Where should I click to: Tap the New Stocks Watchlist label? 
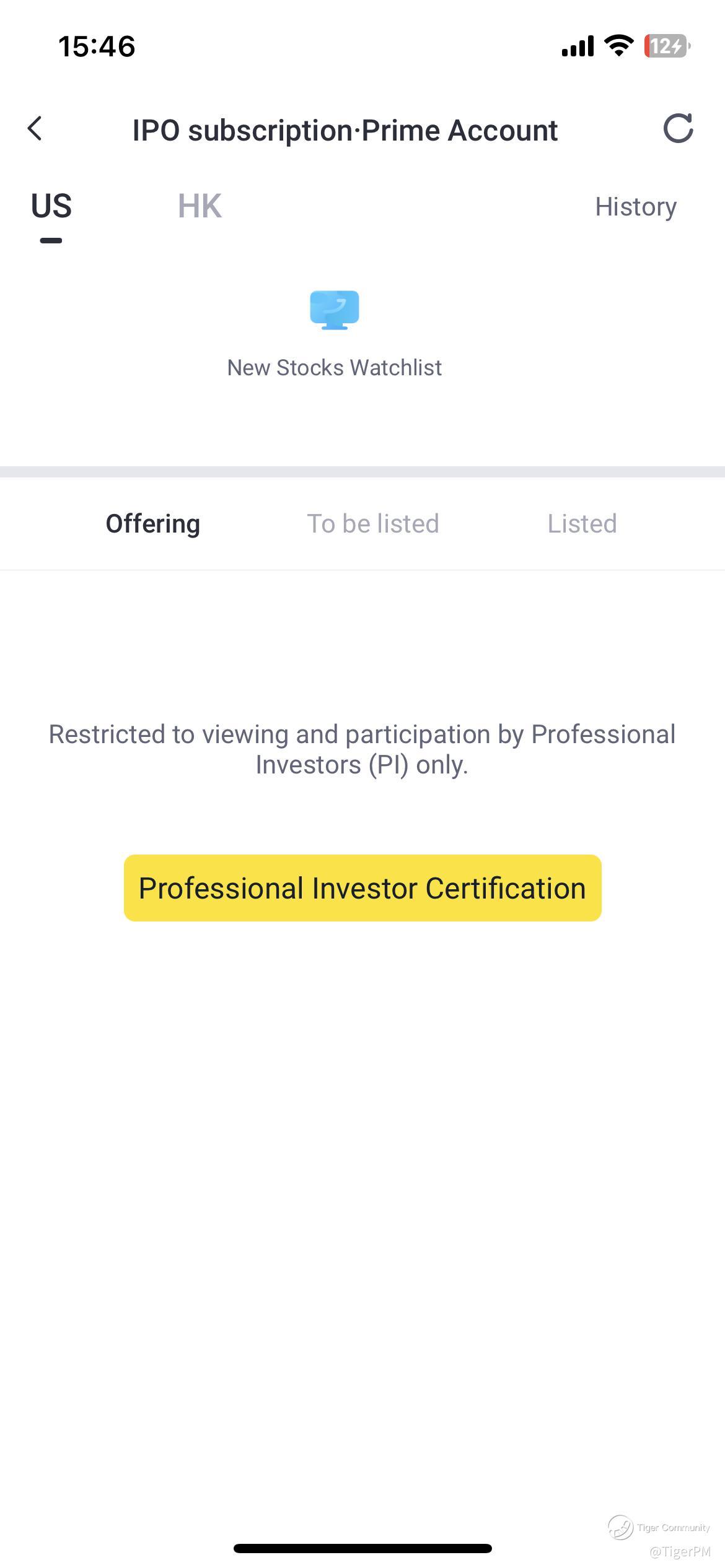pyautogui.click(x=334, y=368)
